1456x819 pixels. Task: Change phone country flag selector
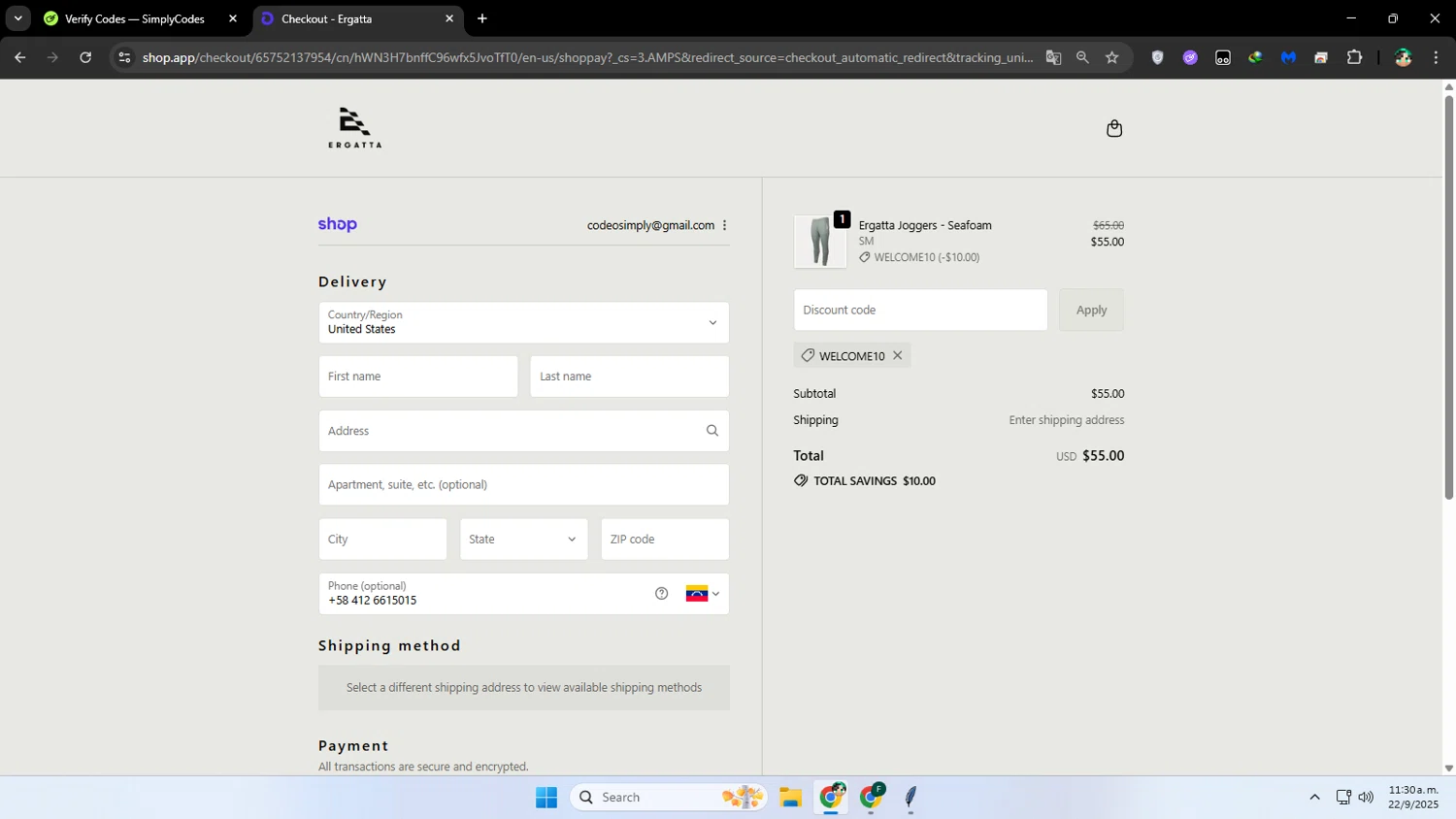coord(703,594)
